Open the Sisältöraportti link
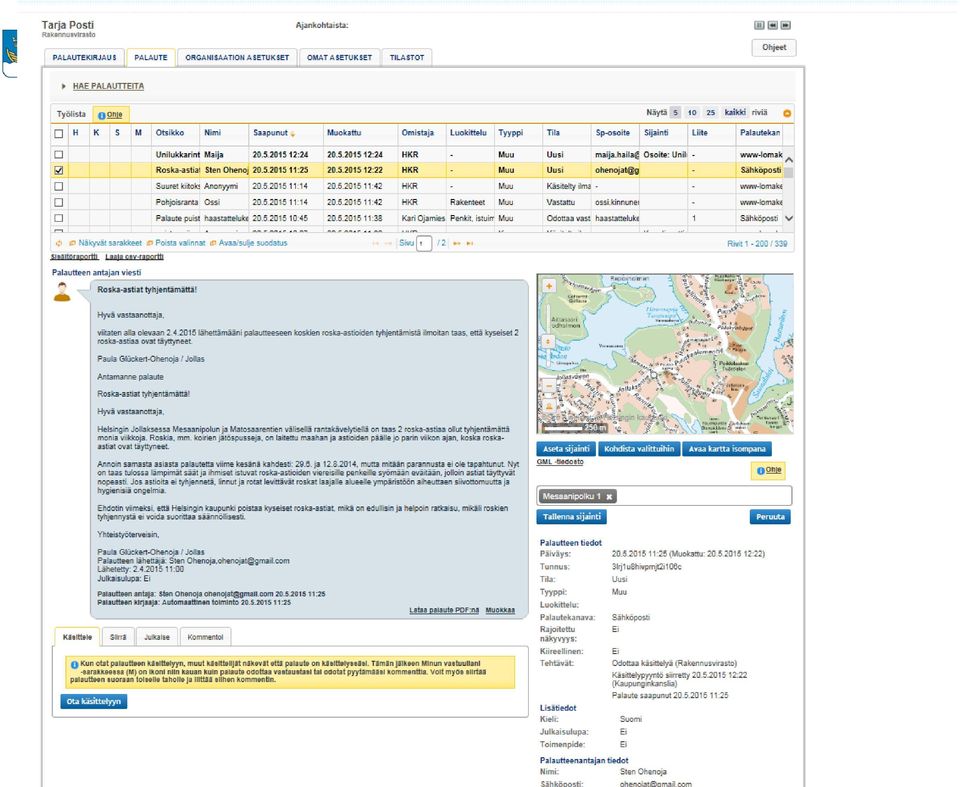 point(74,257)
